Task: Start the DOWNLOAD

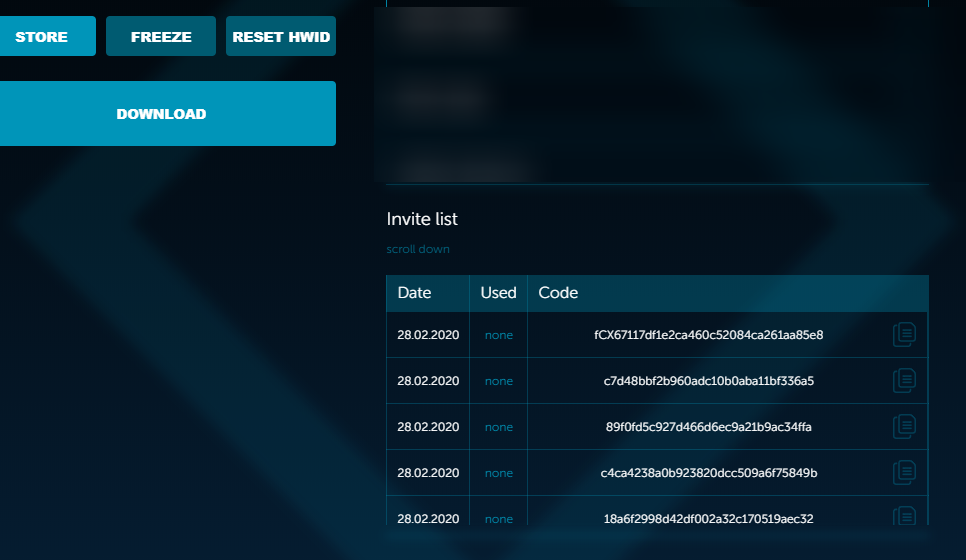Action: click(161, 114)
